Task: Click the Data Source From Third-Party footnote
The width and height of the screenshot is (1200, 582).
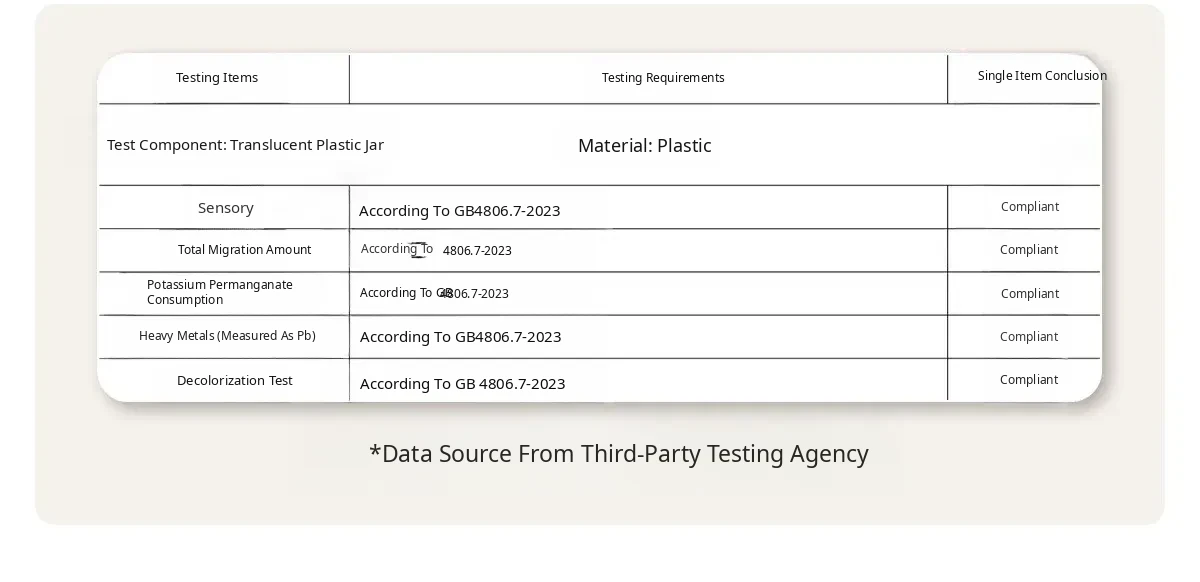Action: [619, 454]
